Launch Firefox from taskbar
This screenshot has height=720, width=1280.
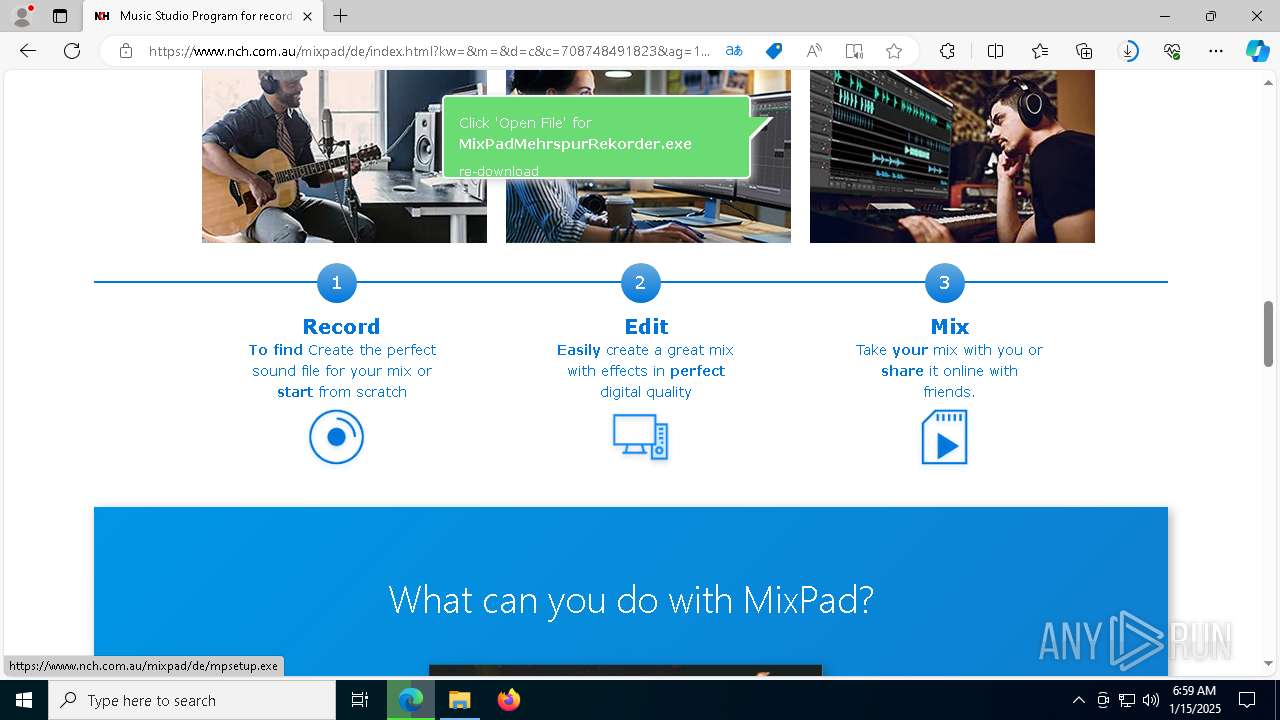pyautogui.click(x=508, y=700)
